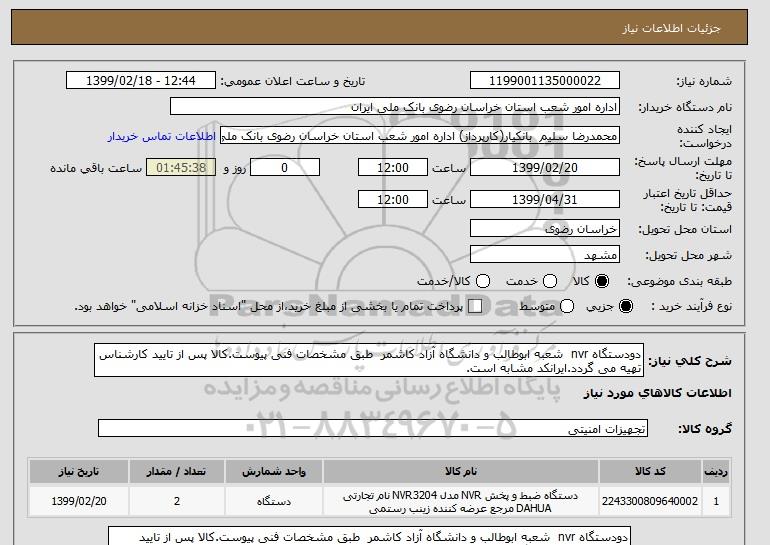Click the جزئیات اطلاعات نیاز header title
The height and width of the screenshot is (545, 770).
pos(671,28)
